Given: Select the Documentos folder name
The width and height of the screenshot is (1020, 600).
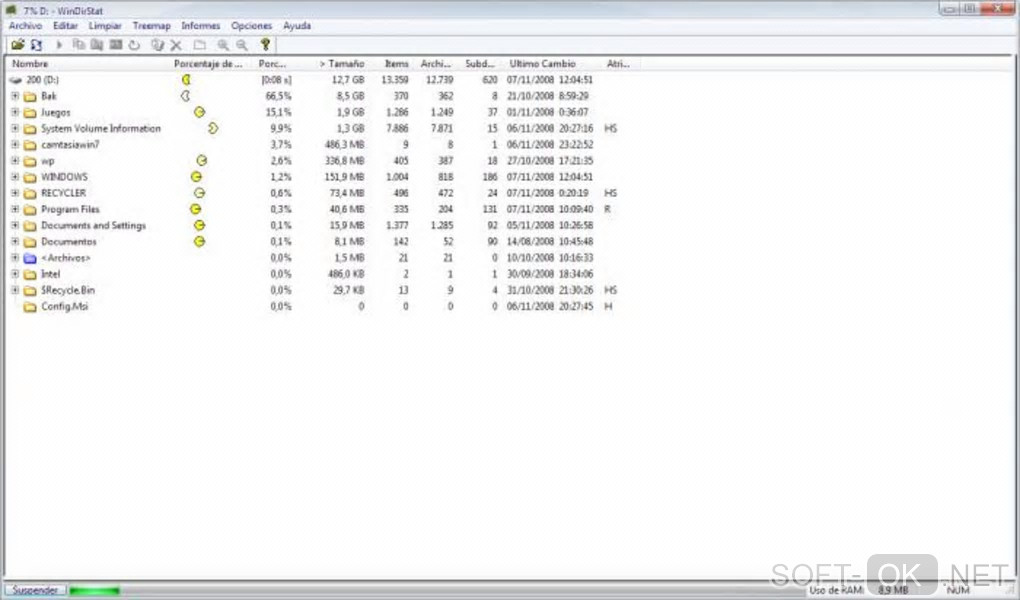Looking at the screenshot, I should coord(68,242).
